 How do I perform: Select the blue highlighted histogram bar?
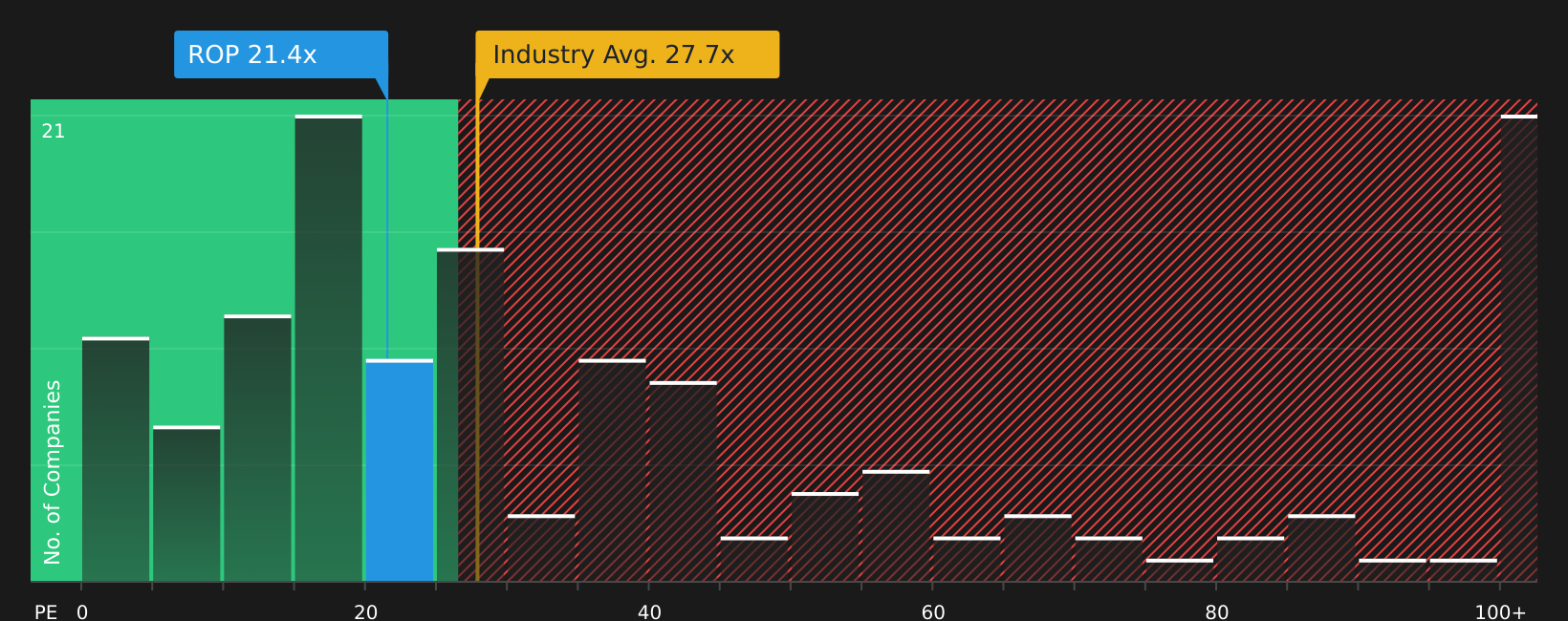[x=400, y=470]
